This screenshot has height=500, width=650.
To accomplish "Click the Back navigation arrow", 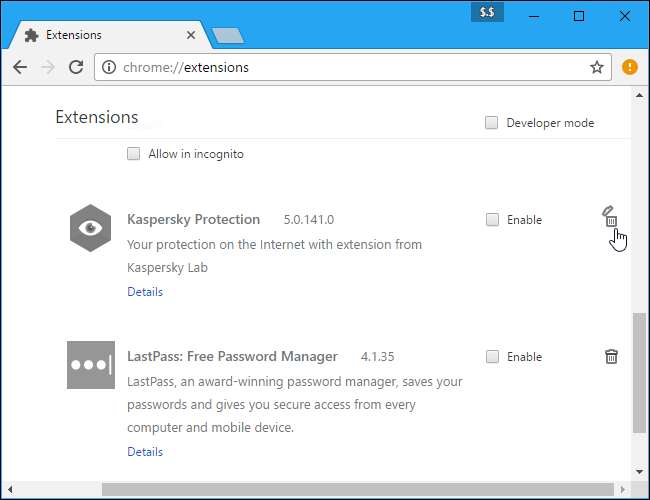I will coord(19,67).
